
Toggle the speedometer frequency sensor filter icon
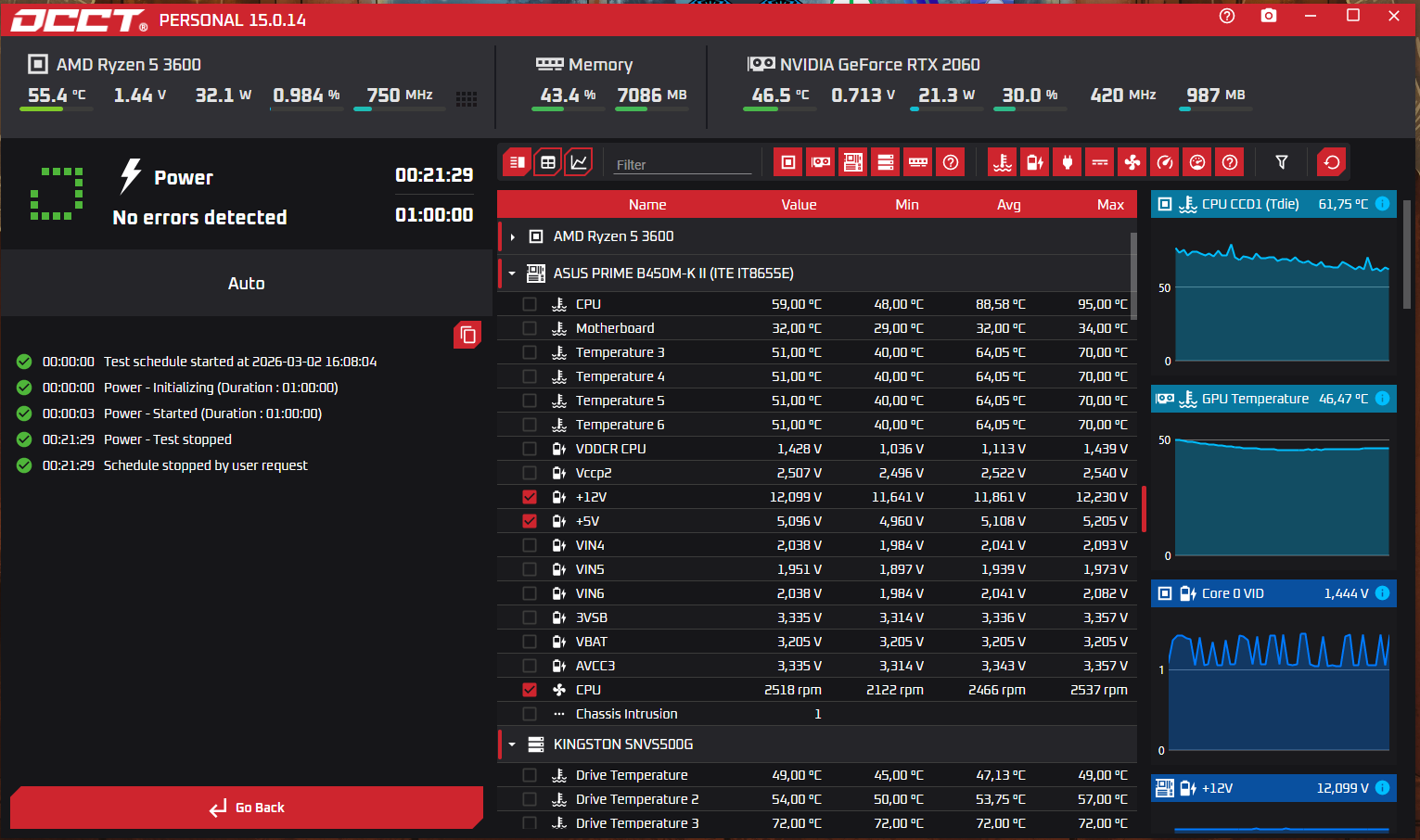(x=1165, y=162)
